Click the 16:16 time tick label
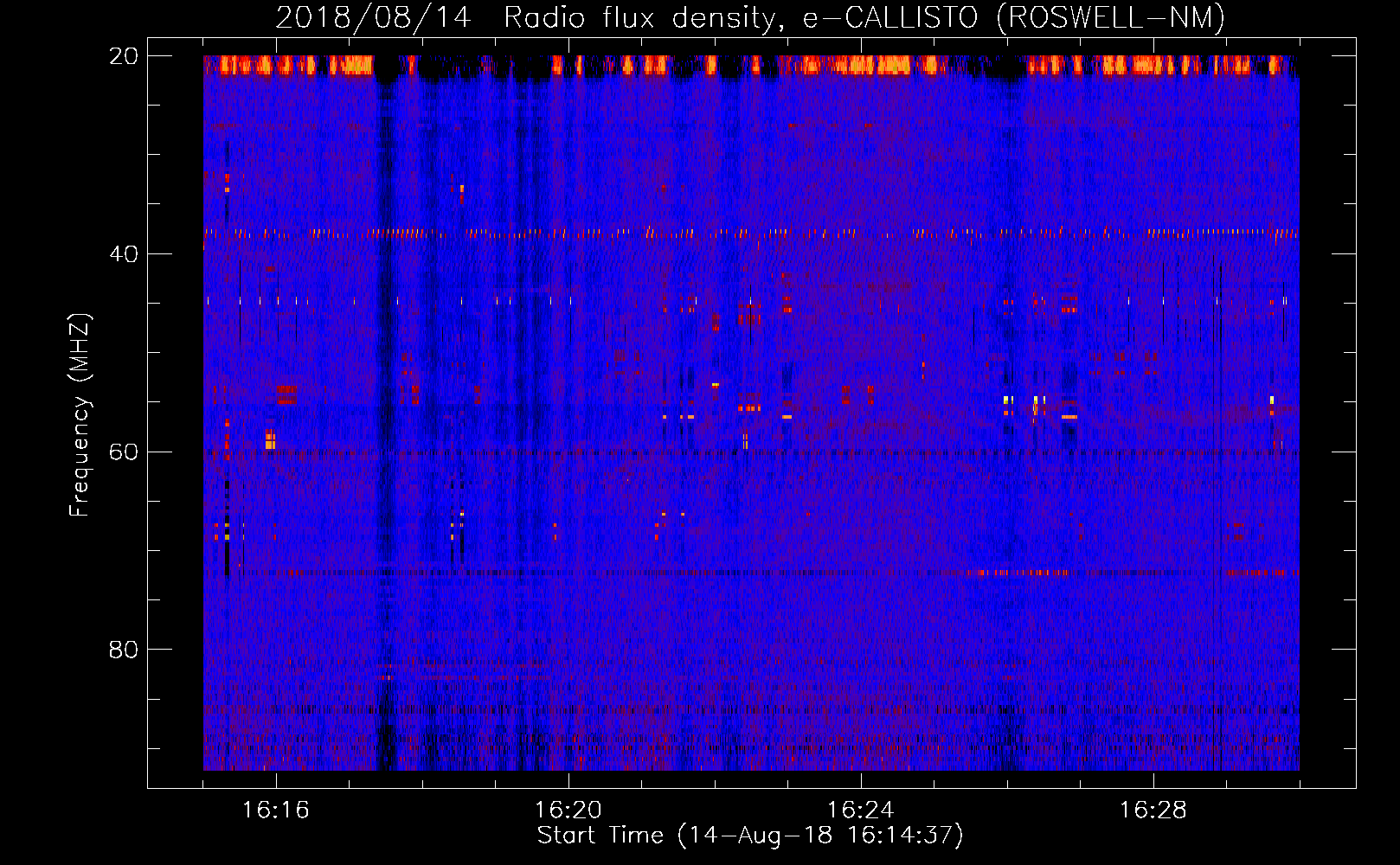 click(276, 811)
